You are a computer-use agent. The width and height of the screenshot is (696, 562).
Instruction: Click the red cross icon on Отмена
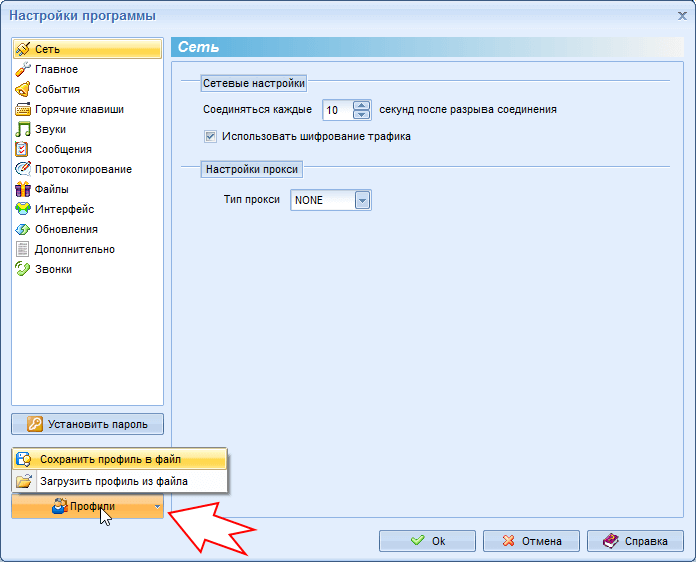point(509,541)
